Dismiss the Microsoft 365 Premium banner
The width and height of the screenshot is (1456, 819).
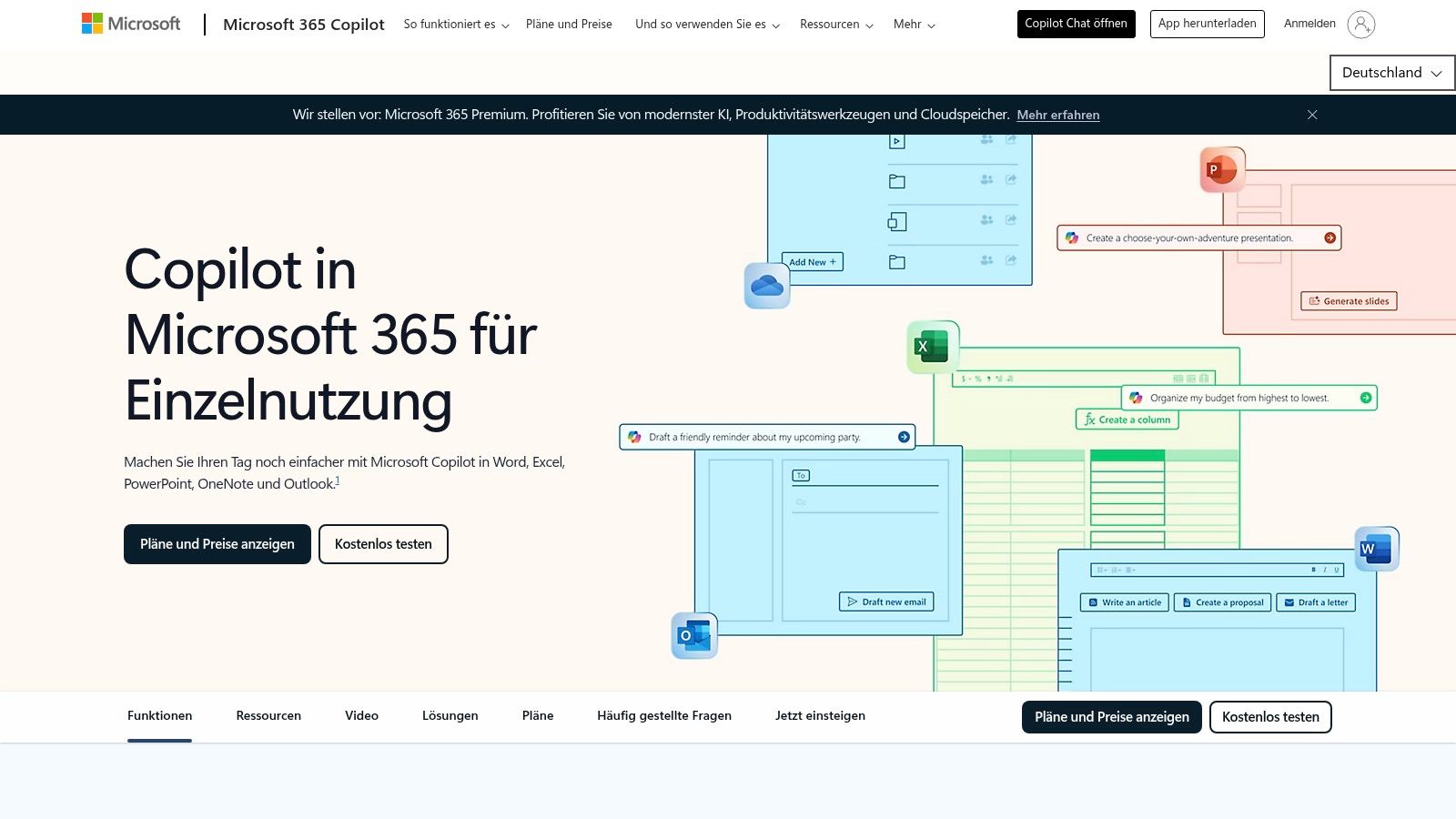tap(1312, 115)
